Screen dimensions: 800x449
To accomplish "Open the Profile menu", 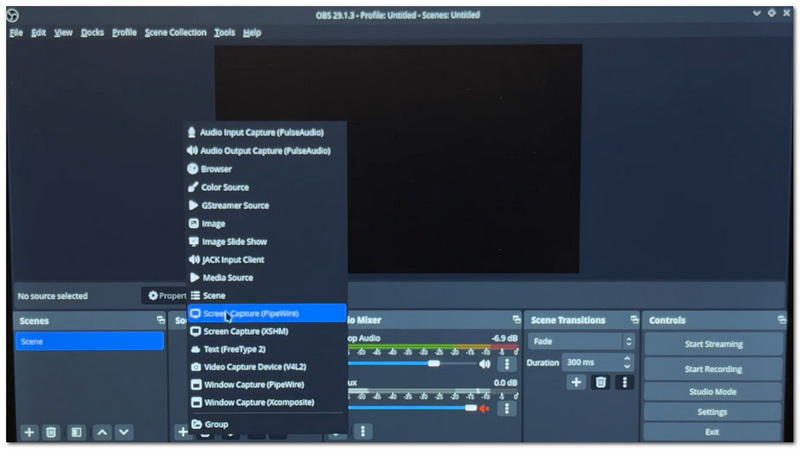I will click(124, 33).
